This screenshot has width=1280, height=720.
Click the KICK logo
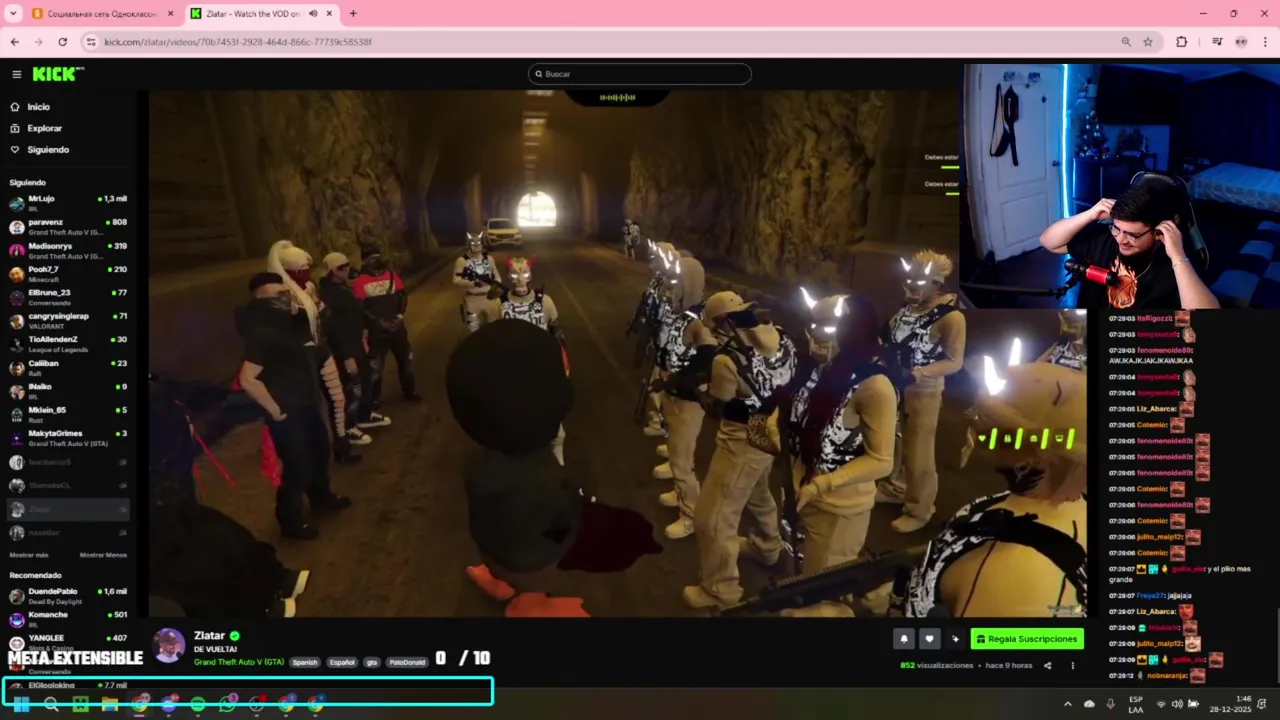(58, 74)
